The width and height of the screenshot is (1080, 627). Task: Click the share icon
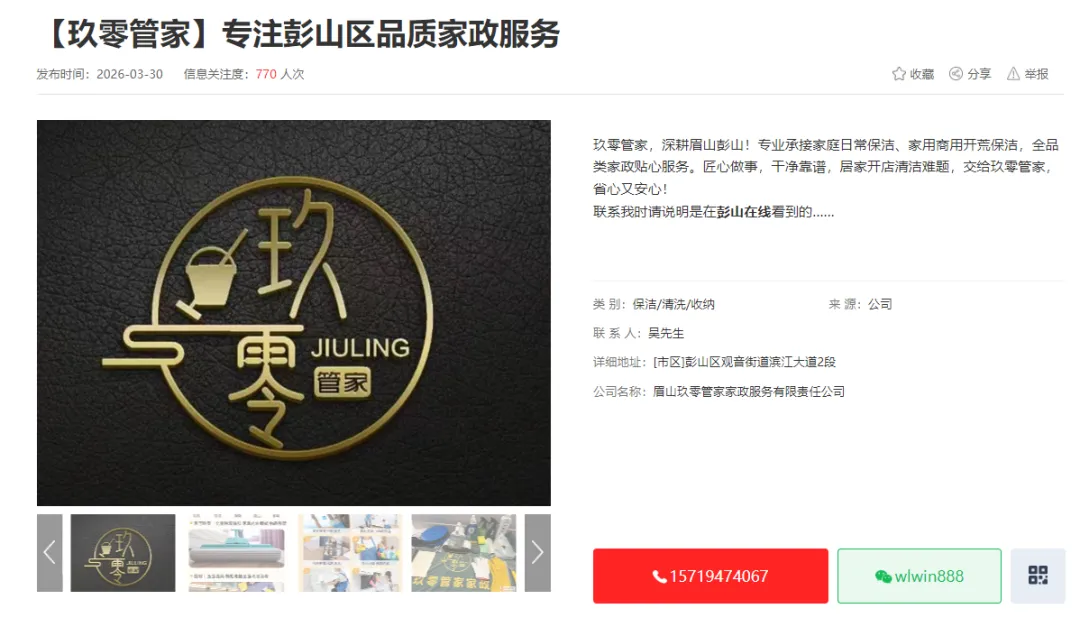point(955,74)
